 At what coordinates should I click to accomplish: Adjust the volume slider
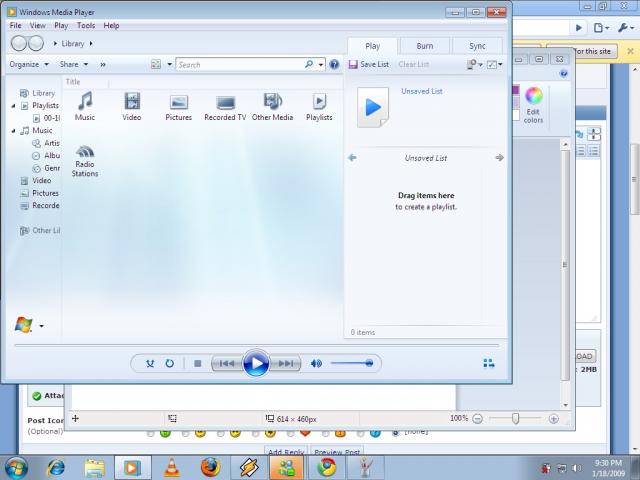click(x=352, y=363)
